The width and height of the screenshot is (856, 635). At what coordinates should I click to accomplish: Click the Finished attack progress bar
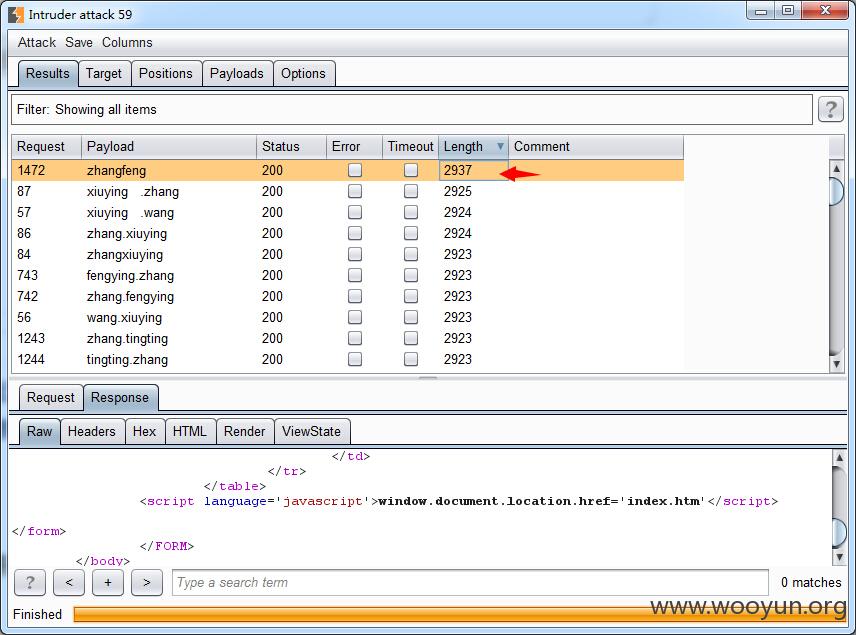(459, 614)
